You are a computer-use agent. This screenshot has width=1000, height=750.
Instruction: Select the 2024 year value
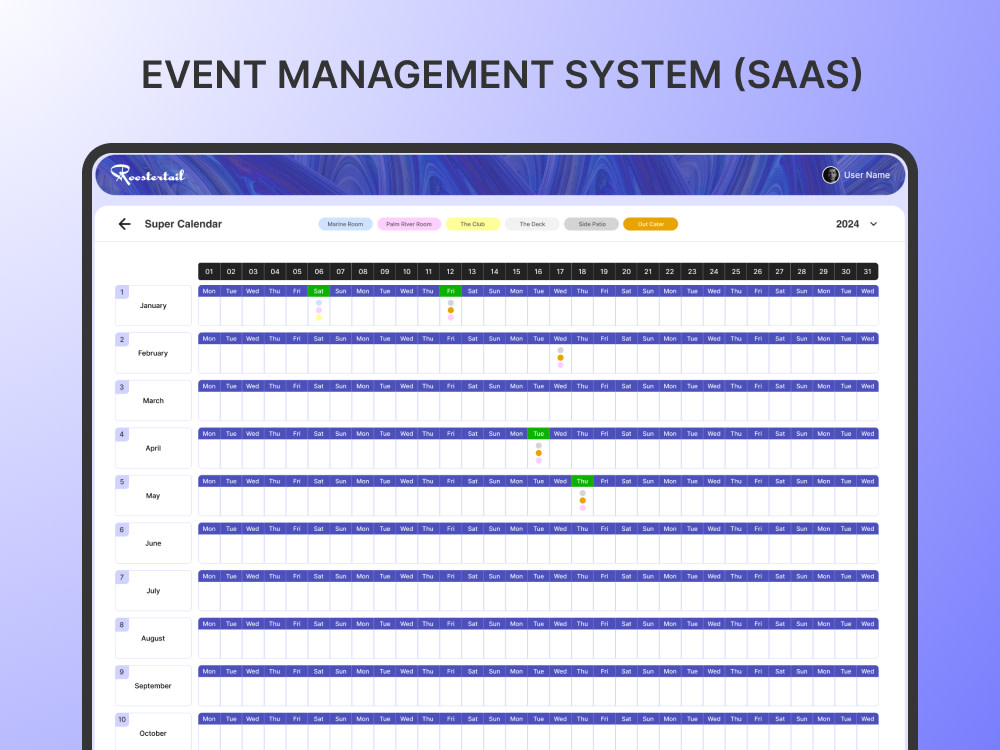pos(847,224)
